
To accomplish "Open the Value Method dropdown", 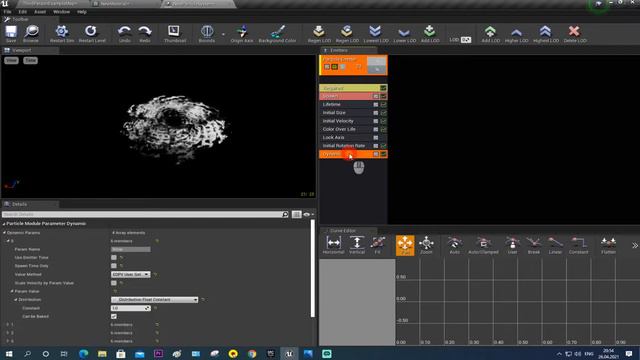I will pos(131,274).
